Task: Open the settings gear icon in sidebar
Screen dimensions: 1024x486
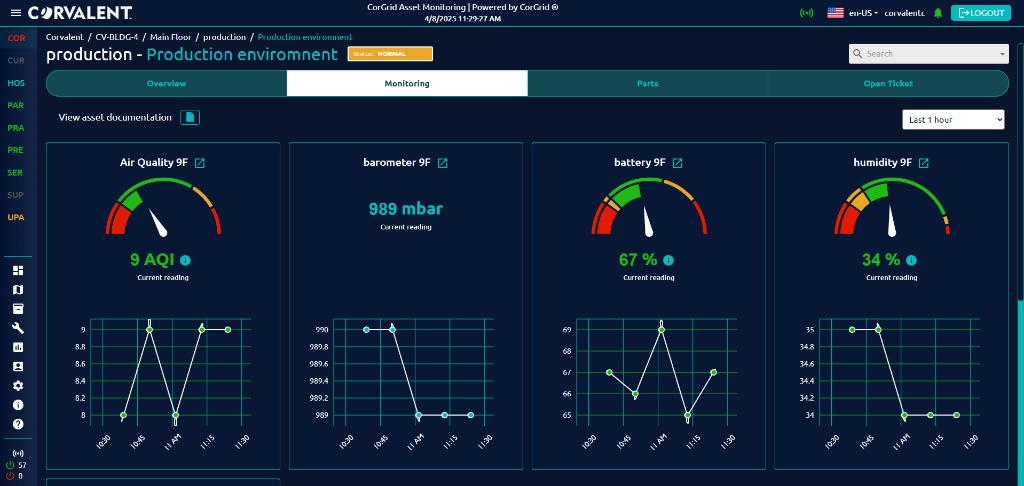Action: point(18,386)
